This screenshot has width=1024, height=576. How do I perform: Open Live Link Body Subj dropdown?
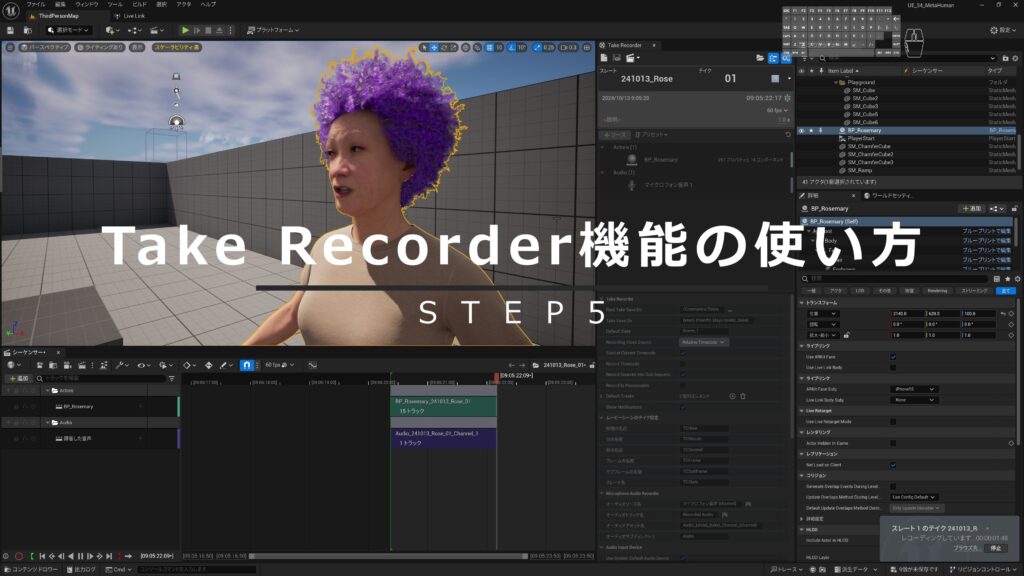913,400
